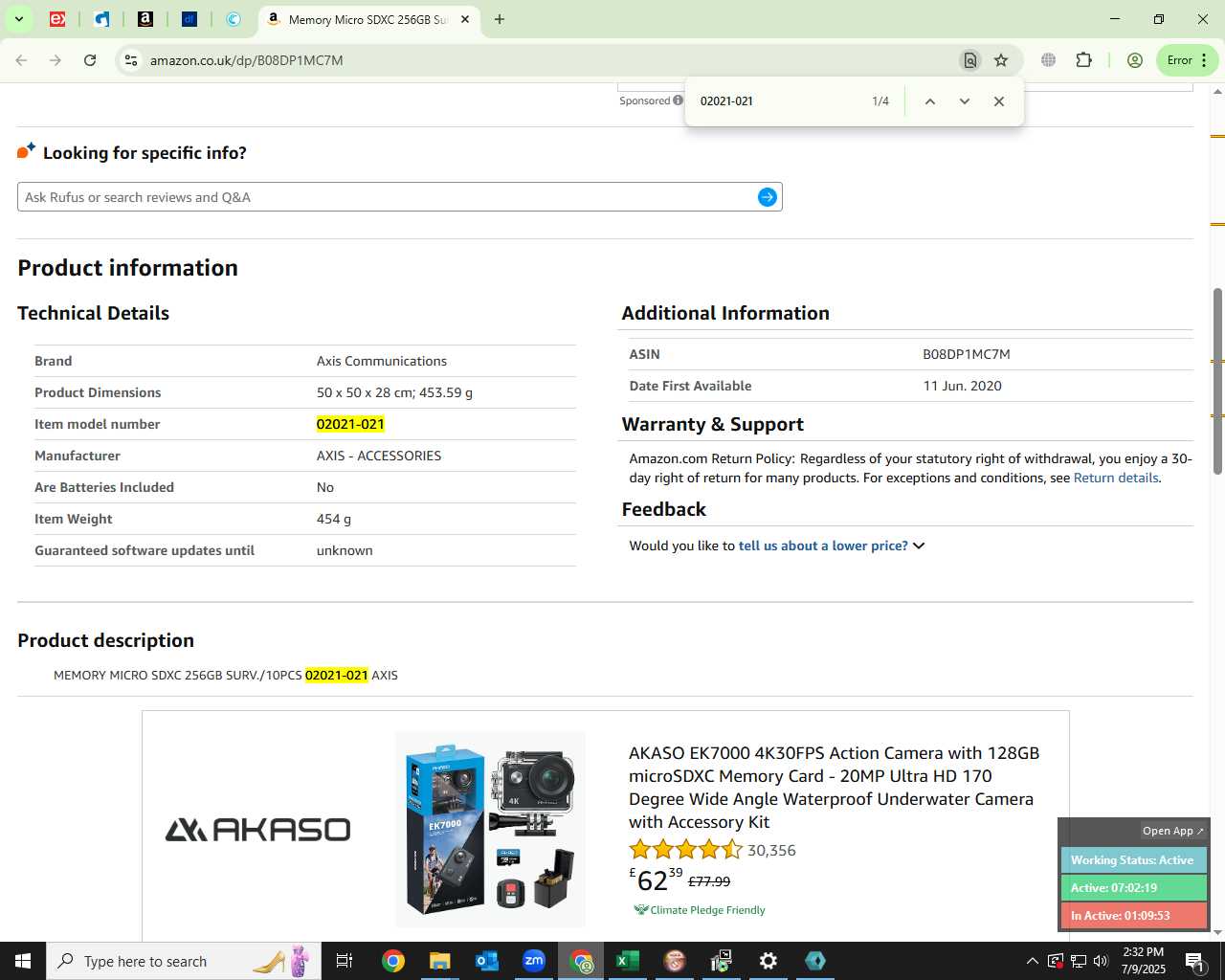The height and width of the screenshot is (980, 1225).
Task: Click the page vertical scrollbar thumb
Action: pos(1217,381)
